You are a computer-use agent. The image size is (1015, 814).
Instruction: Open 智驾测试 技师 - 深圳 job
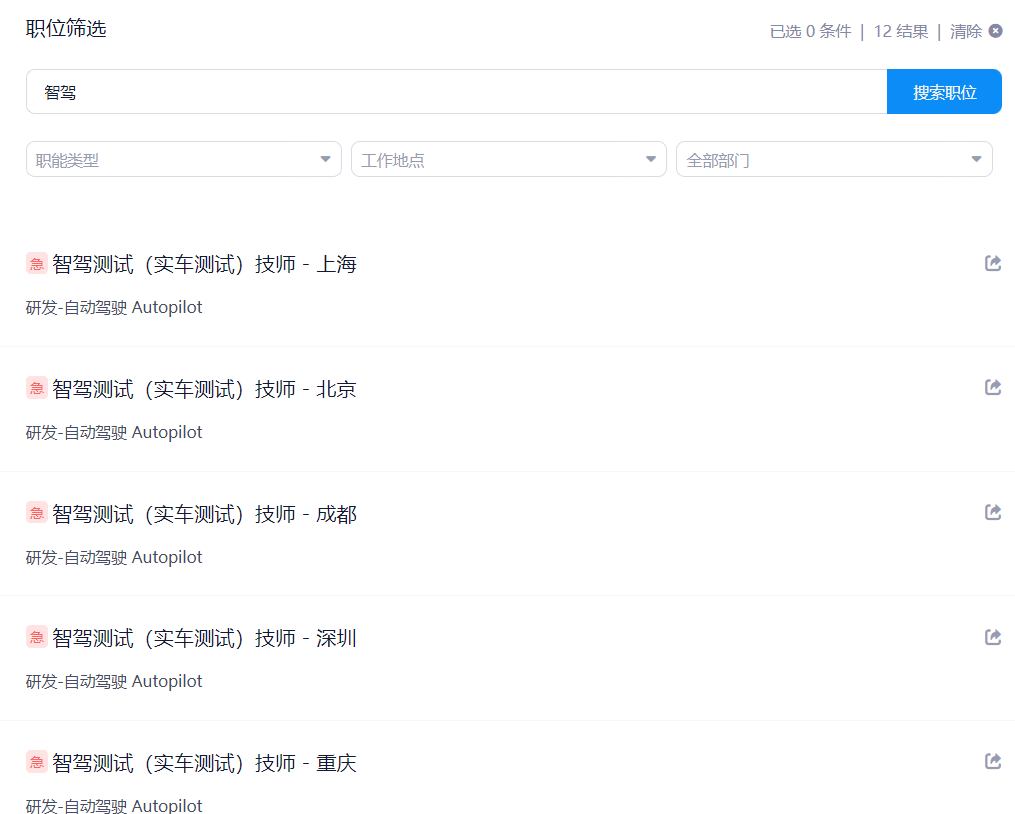coord(205,639)
